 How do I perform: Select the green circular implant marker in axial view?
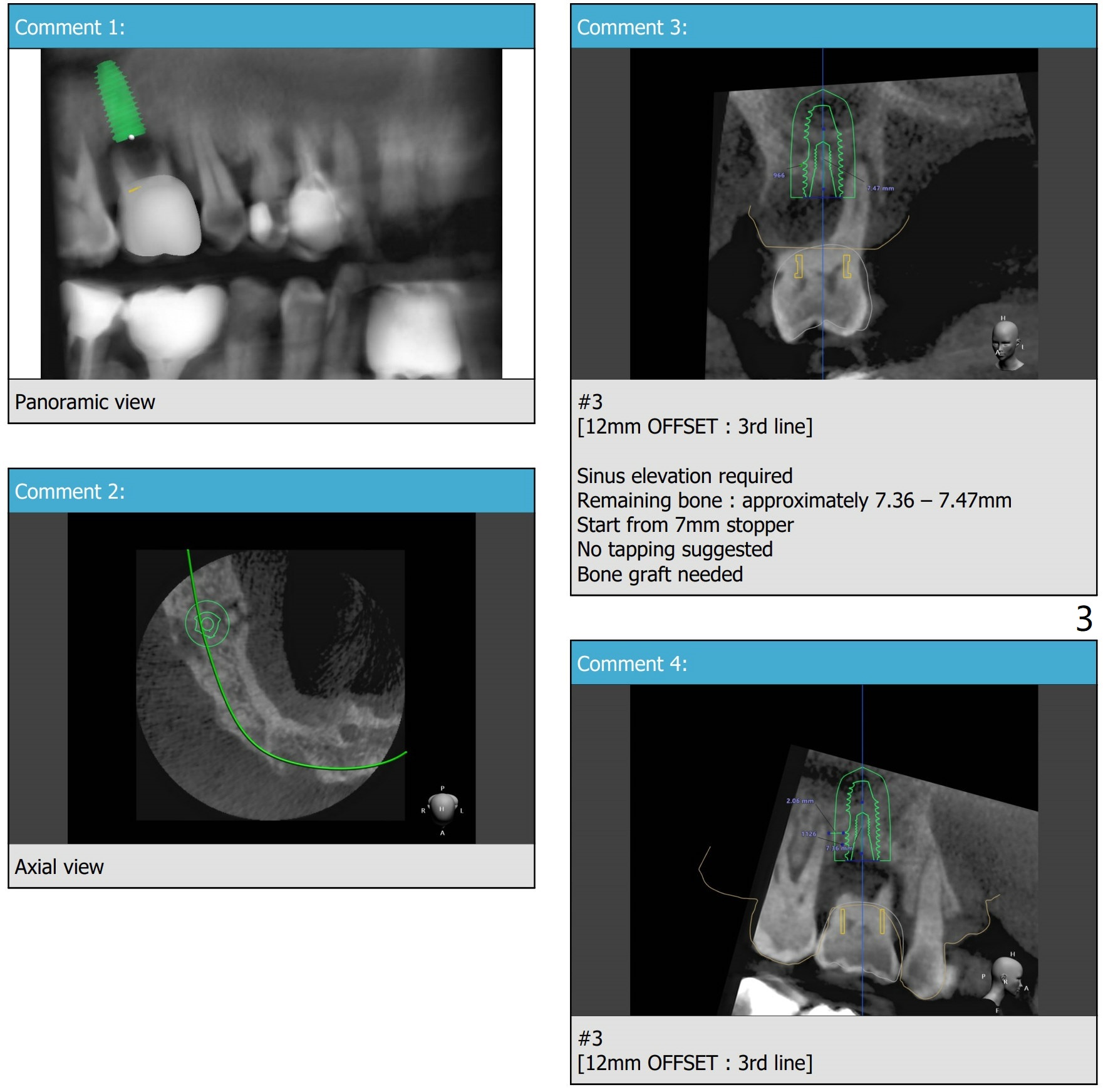click(207, 623)
